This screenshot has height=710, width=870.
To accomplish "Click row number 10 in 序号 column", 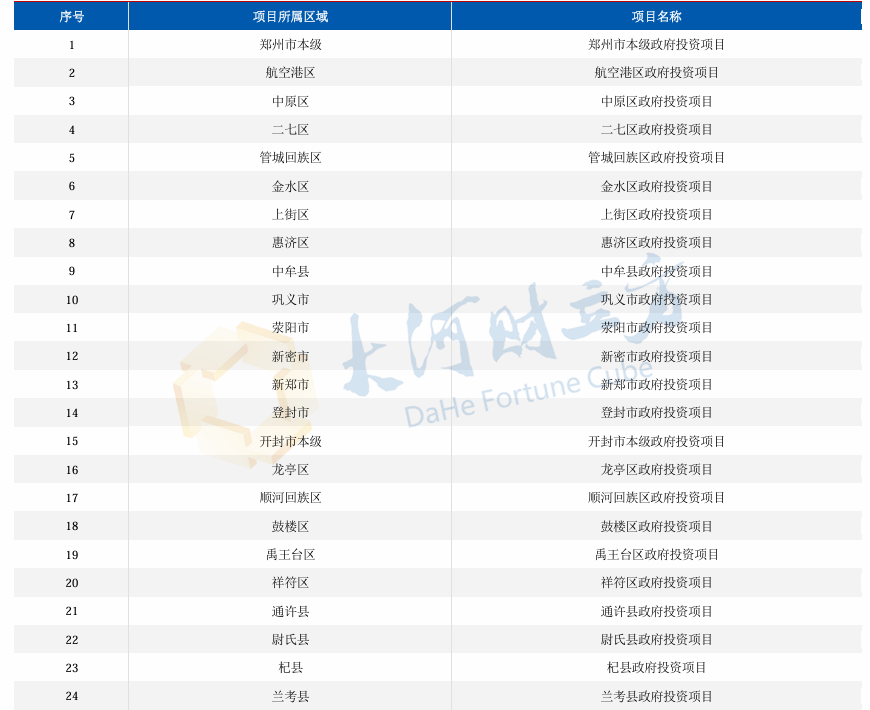I will (x=72, y=300).
